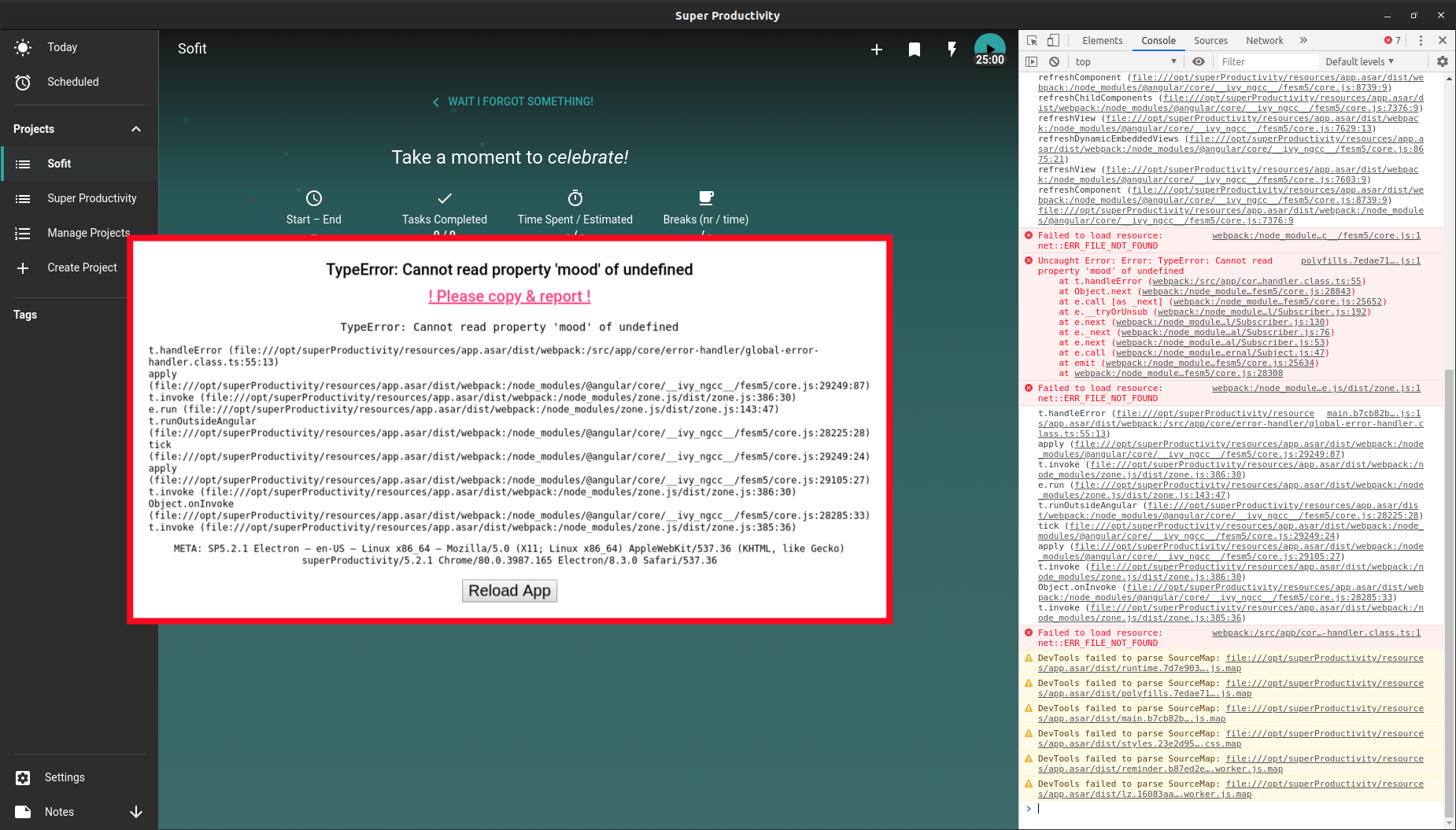Show console sidebar icon
This screenshot has height=830, width=1456.
pyautogui.click(x=1032, y=61)
